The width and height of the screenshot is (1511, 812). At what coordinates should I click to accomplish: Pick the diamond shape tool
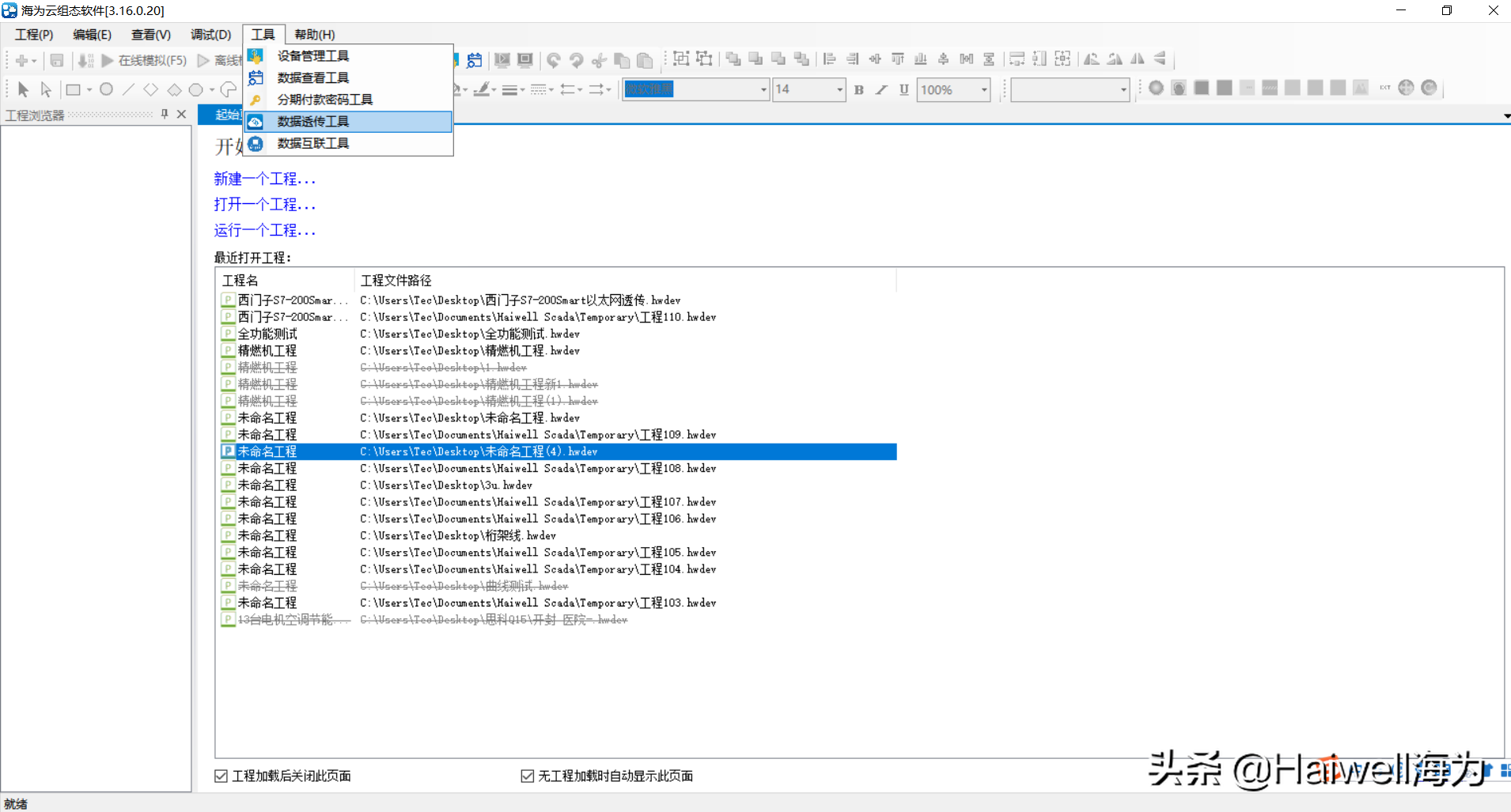click(x=150, y=89)
